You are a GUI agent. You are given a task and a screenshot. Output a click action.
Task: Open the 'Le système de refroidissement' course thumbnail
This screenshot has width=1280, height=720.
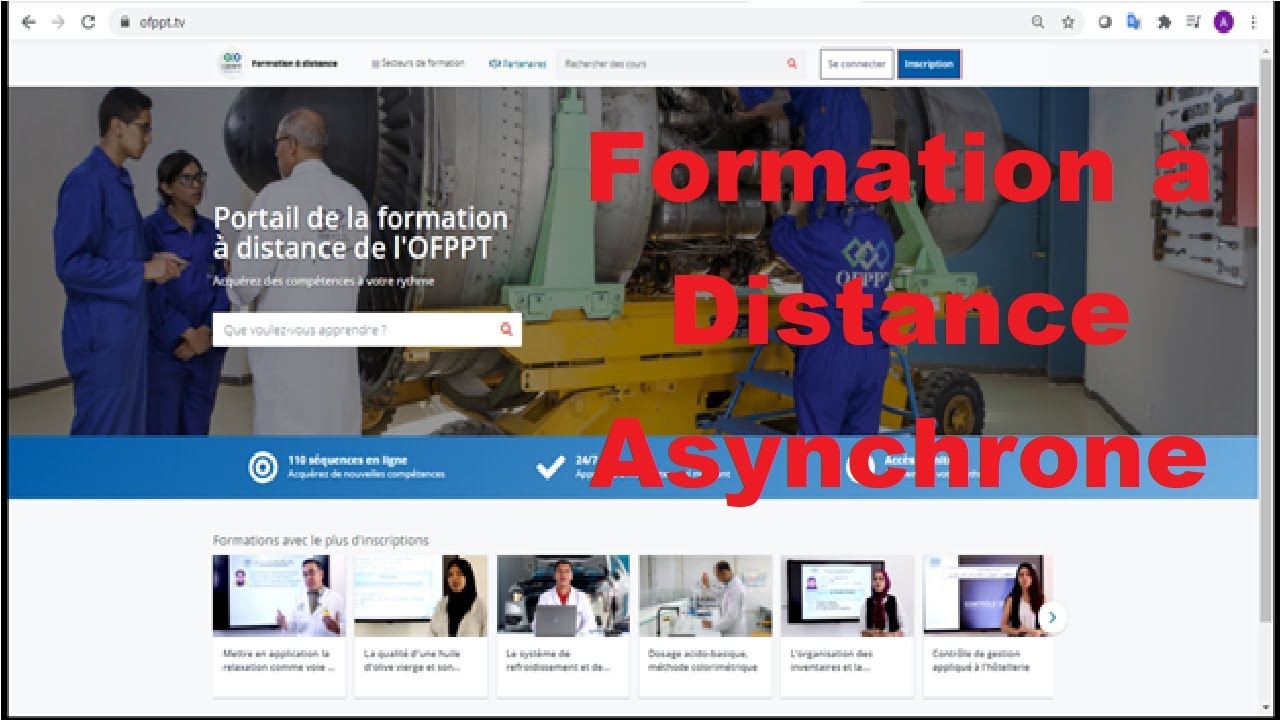[563, 596]
